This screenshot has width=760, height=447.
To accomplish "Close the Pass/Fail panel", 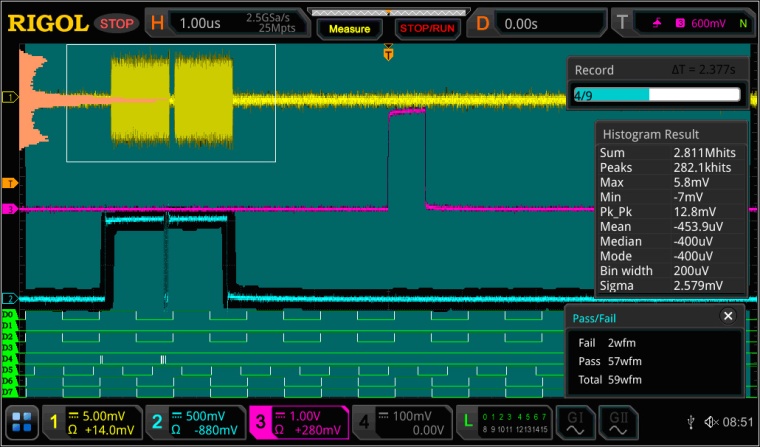I will tap(728, 316).
